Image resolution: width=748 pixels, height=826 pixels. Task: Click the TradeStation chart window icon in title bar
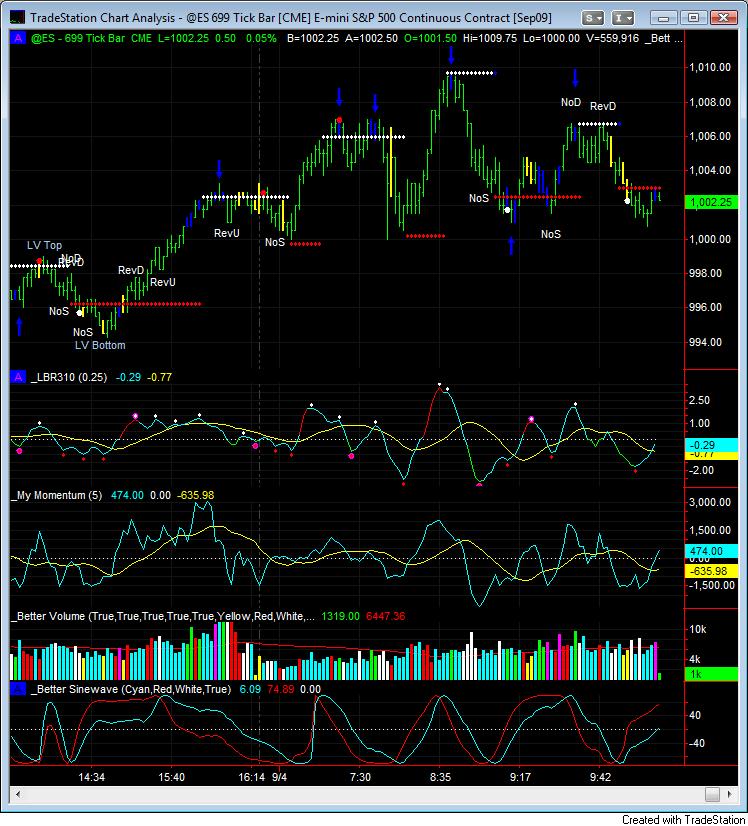point(17,17)
